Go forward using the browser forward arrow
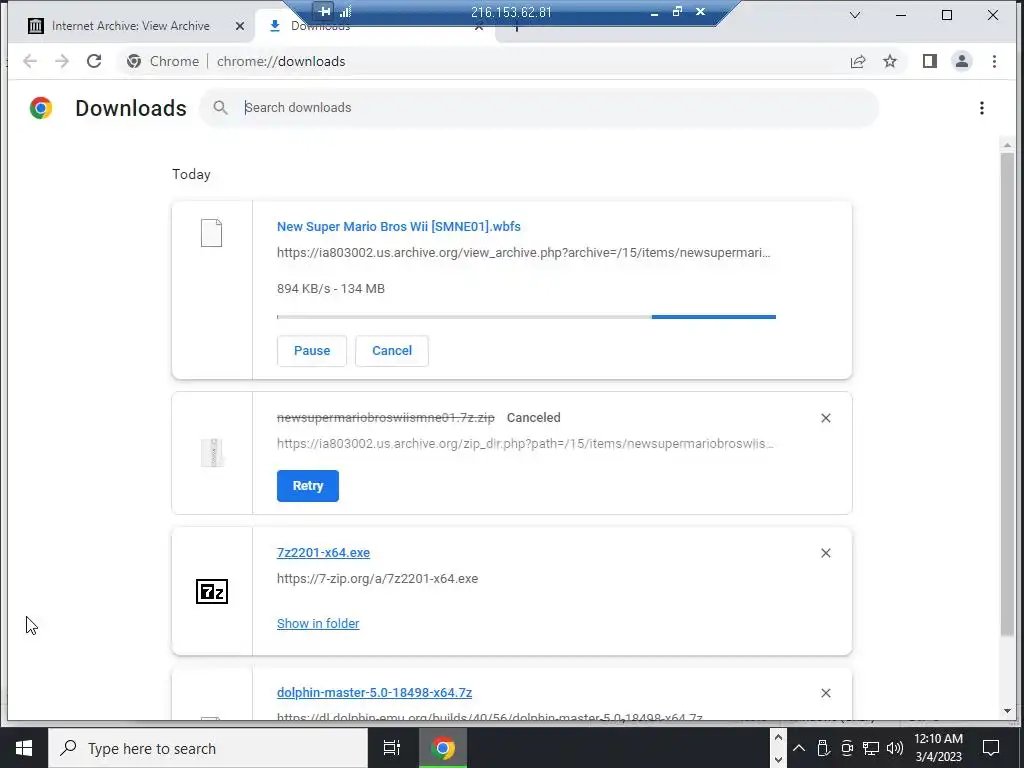Screen dimensions: 1024x768 click(x=62, y=61)
